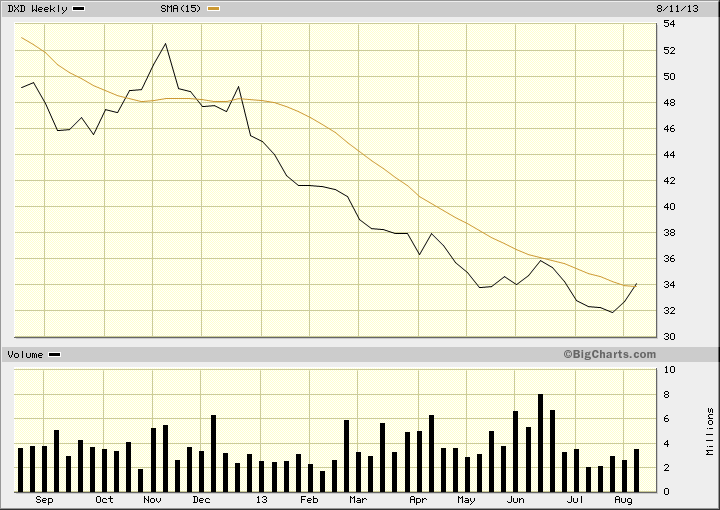This screenshot has height=510, width=720.
Task: Click the tallest volume bar reaching 8 million
Action: (x=540, y=443)
